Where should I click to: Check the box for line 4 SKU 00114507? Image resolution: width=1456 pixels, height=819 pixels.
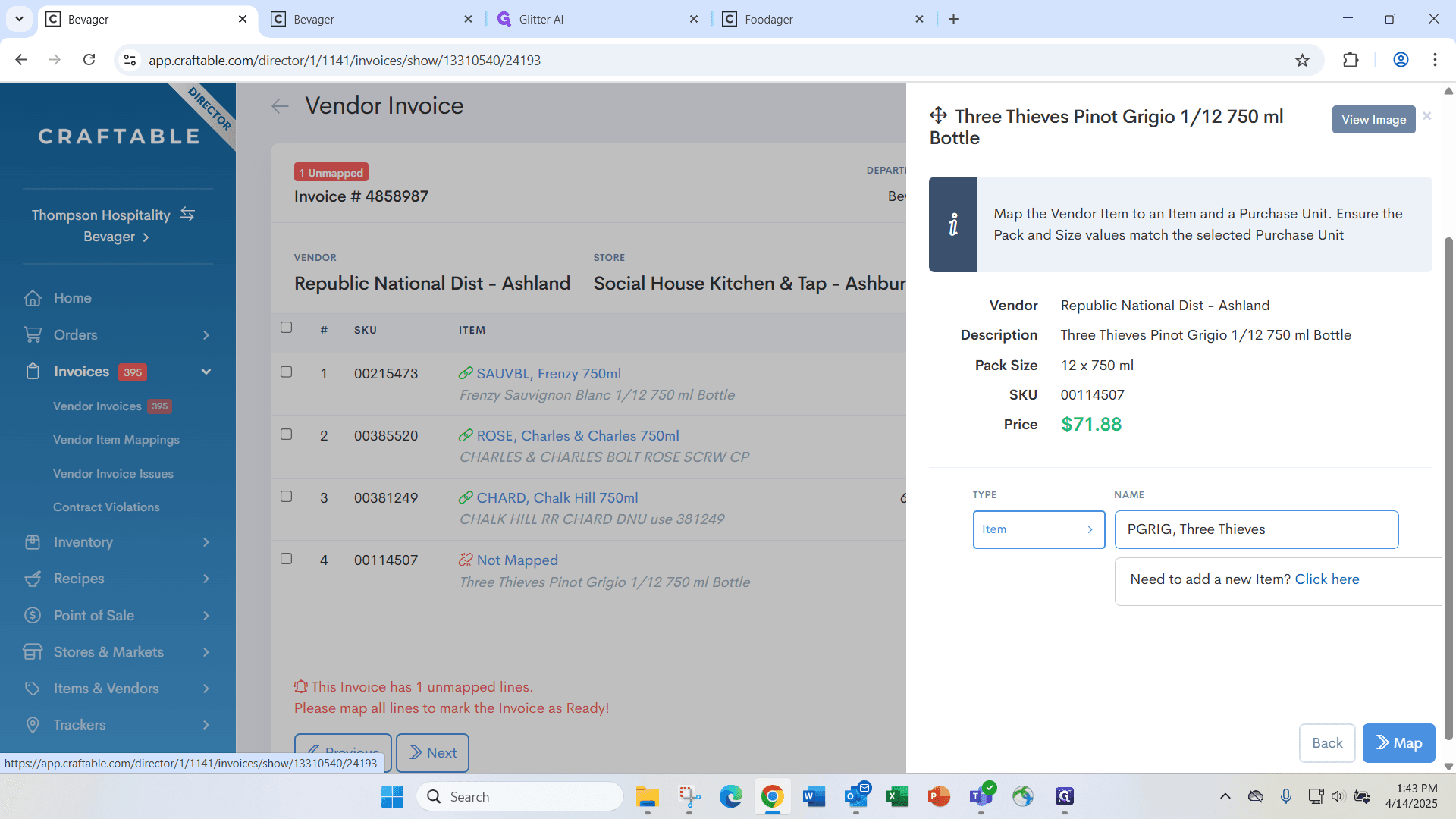click(286, 558)
